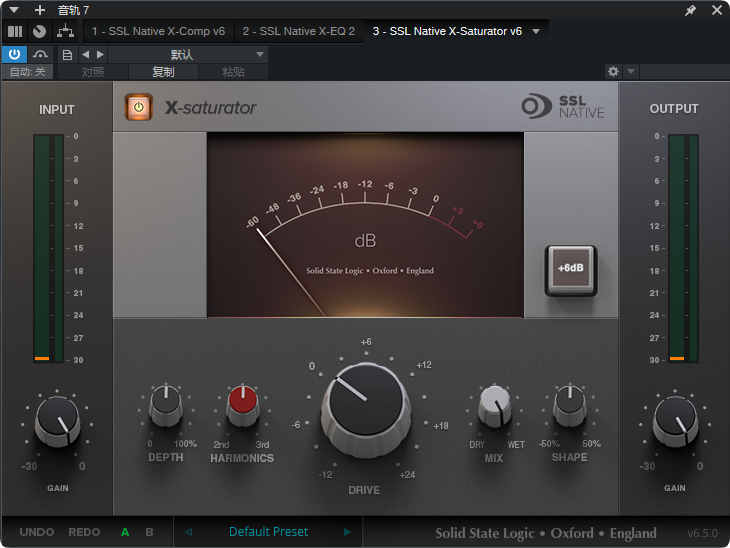The height and width of the screenshot is (548, 730).
Task: Click 粘贴 paste button
Action: (233, 72)
